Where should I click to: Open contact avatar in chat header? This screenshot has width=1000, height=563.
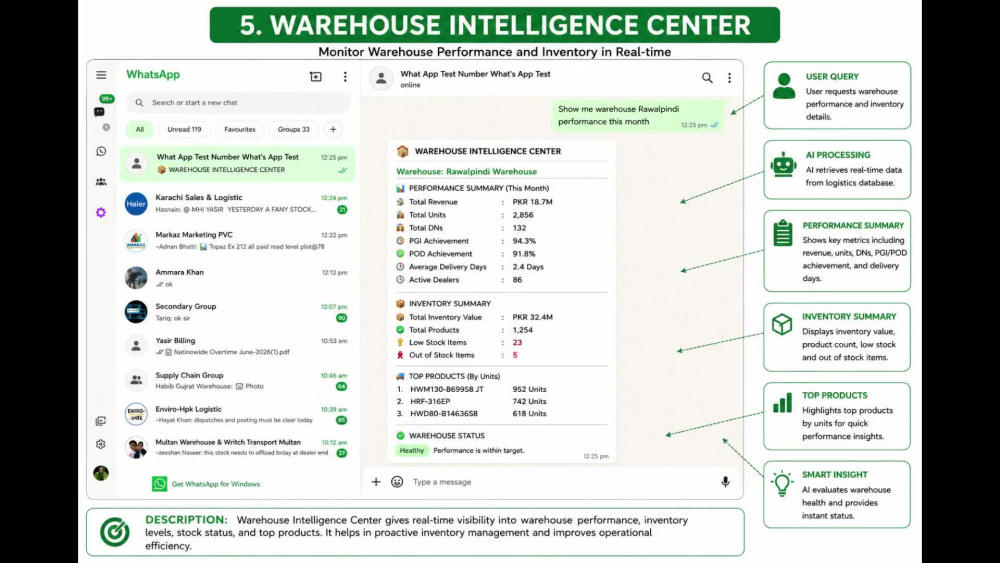pos(381,78)
